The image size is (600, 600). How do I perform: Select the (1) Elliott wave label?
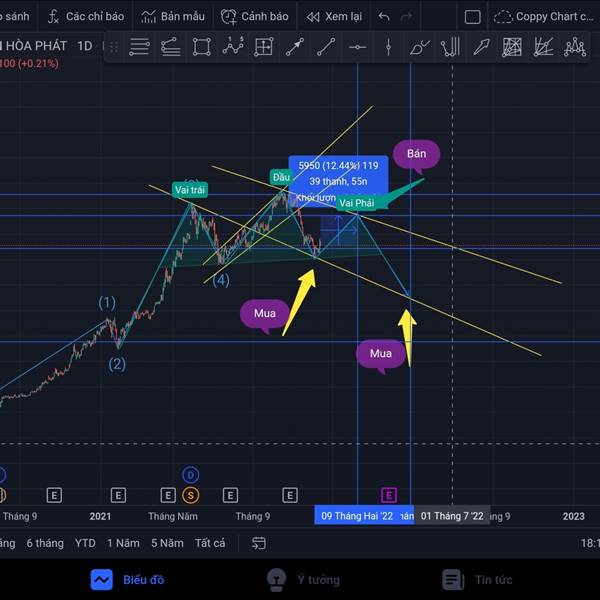tap(107, 302)
